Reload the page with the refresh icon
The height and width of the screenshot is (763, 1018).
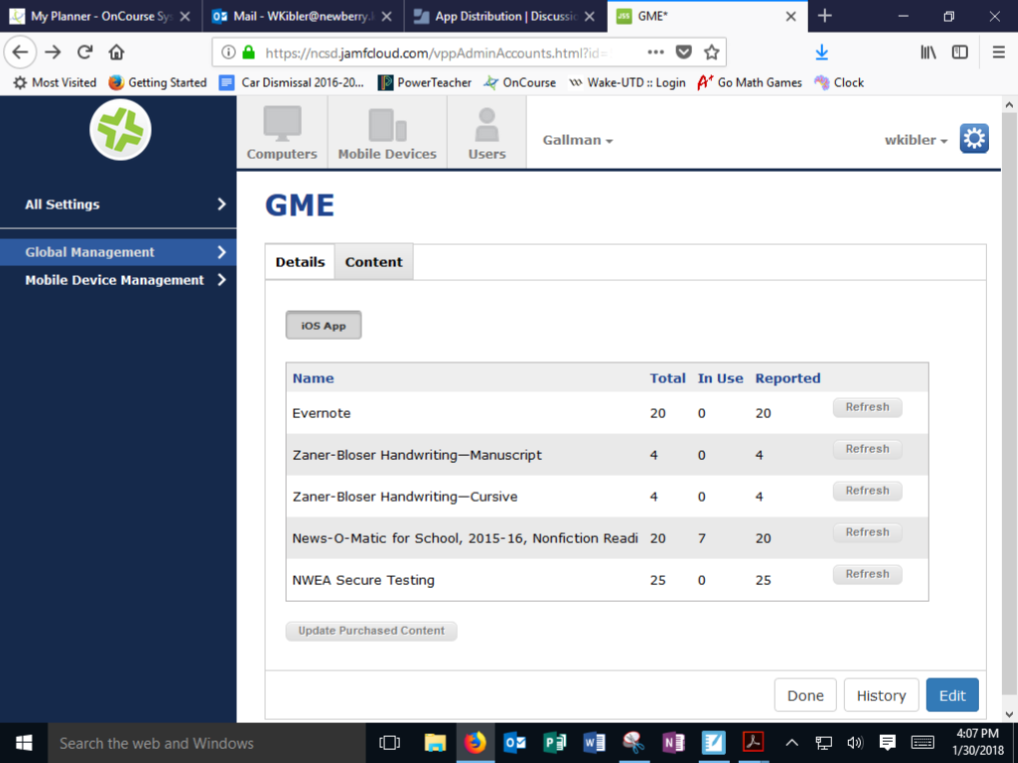tap(84, 52)
